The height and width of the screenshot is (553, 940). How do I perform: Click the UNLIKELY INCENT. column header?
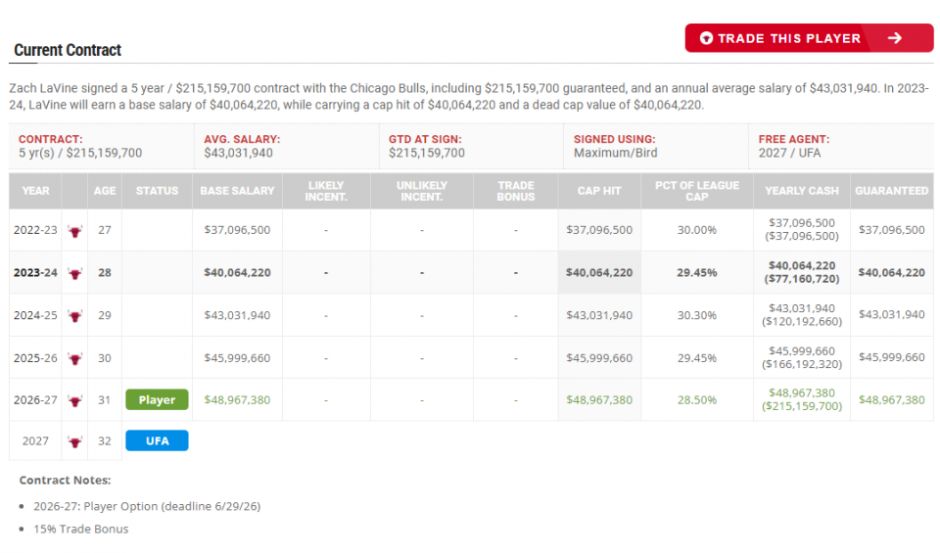(x=421, y=191)
